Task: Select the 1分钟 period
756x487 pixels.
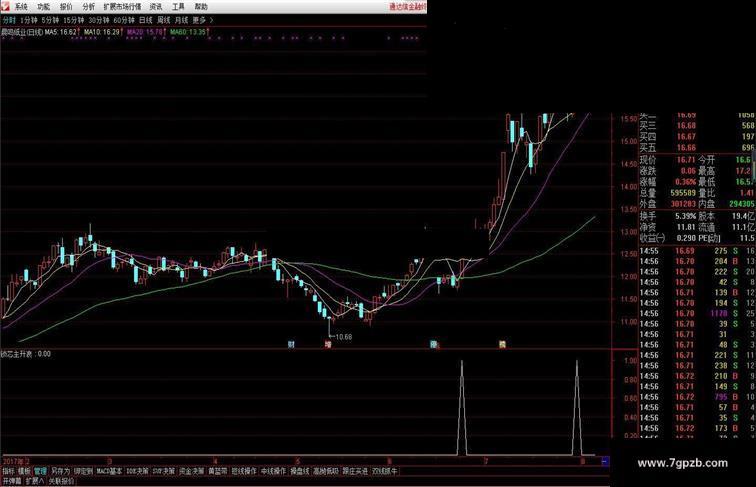Action: [29, 20]
